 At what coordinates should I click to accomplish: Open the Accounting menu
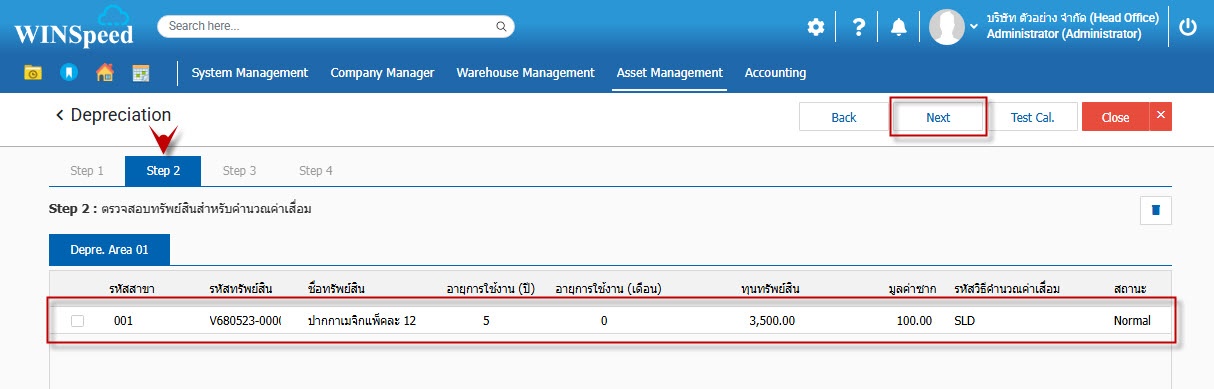coord(775,73)
